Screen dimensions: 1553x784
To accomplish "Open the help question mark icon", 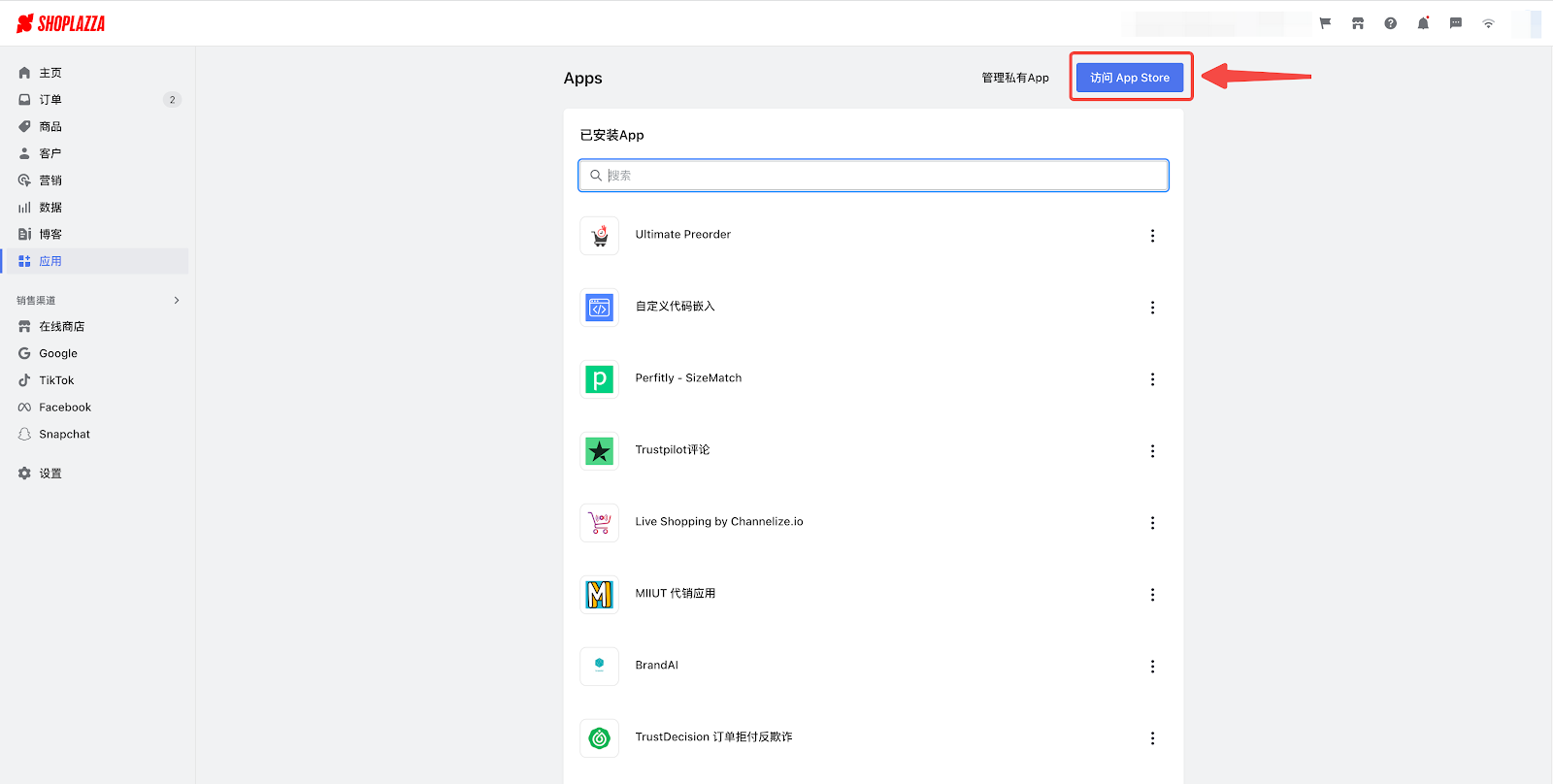I will point(1391,23).
